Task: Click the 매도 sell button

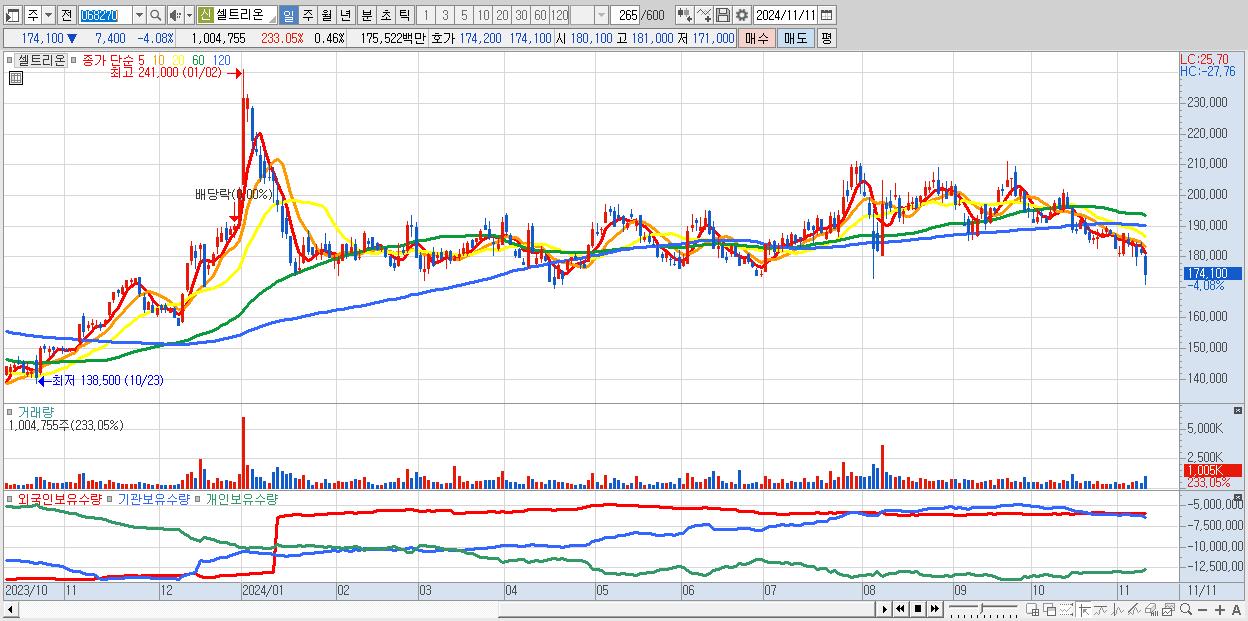Action: click(795, 38)
